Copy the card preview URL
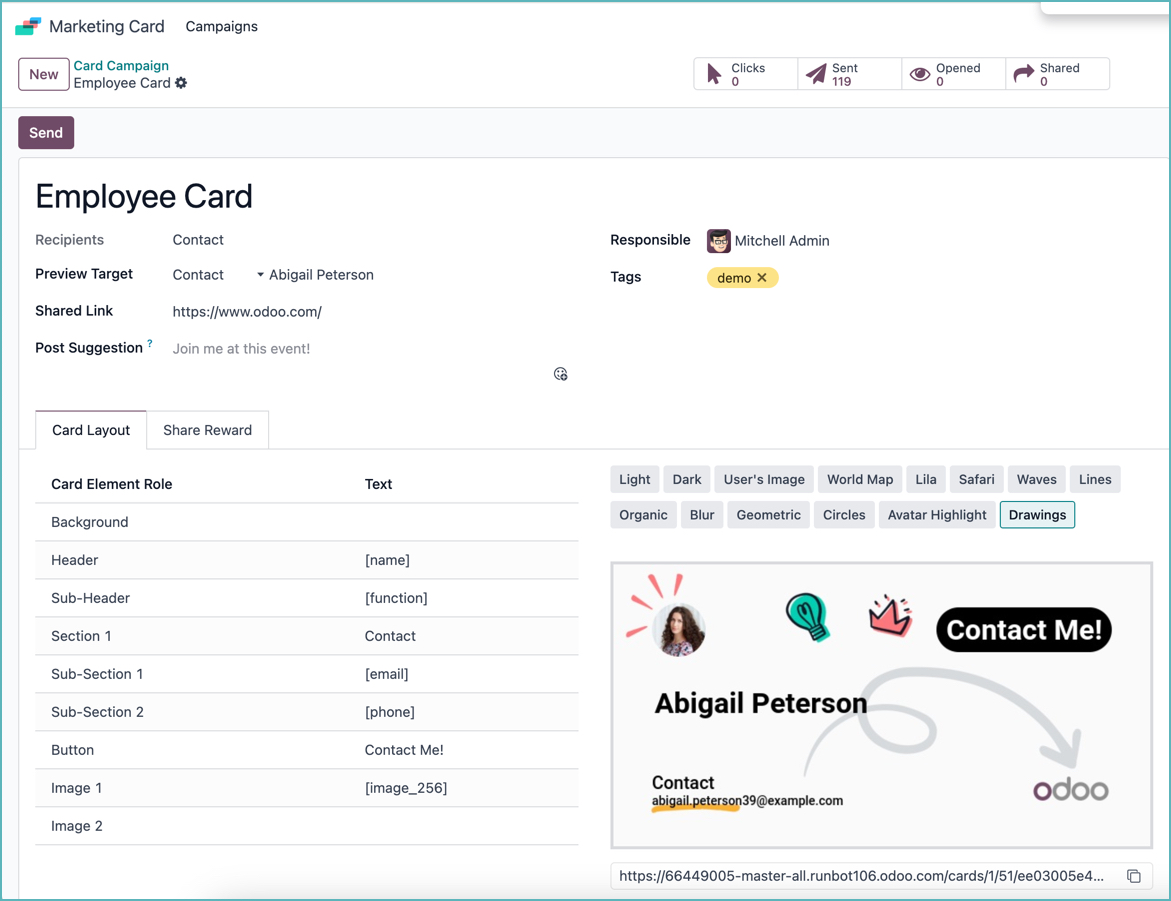The image size is (1171, 901). (1135, 874)
